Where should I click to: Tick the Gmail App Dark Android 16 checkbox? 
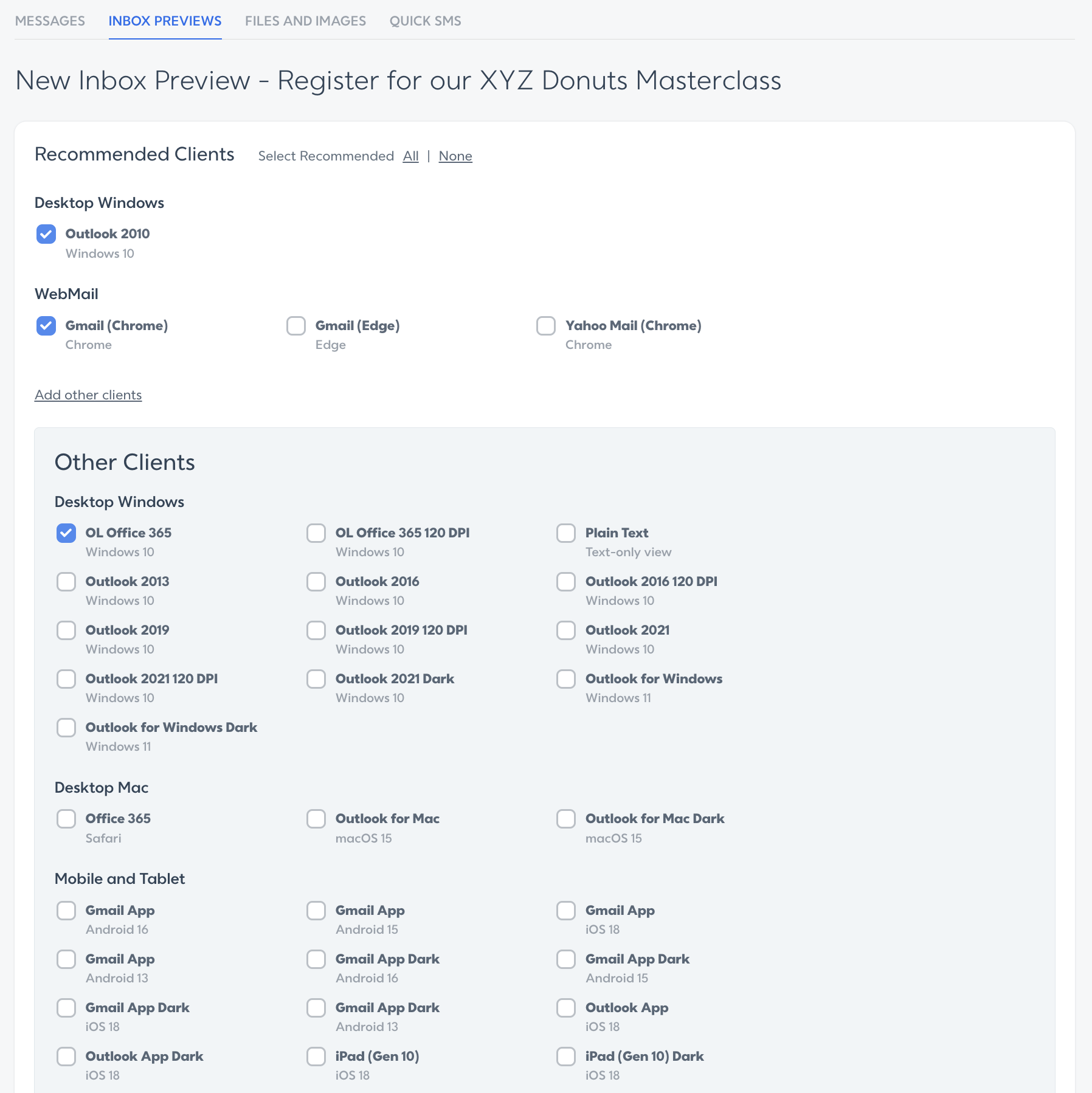tap(316, 959)
